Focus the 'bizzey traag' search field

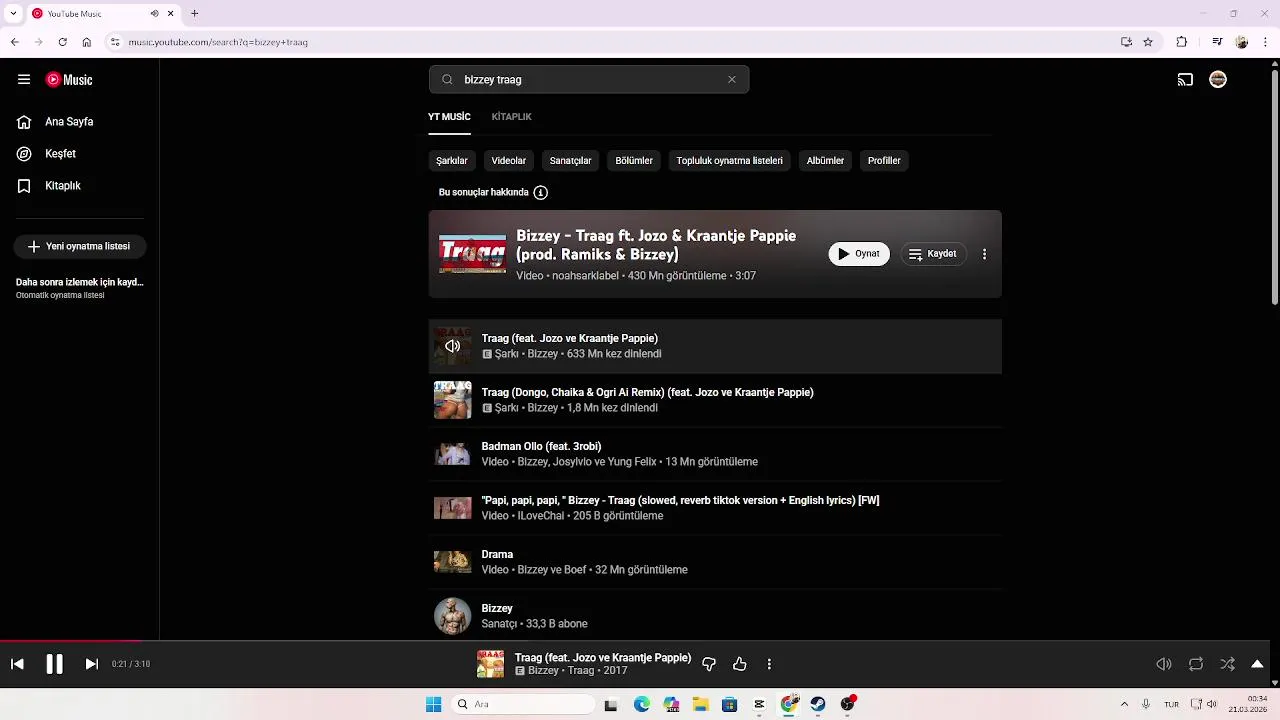[x=588, y=80]
